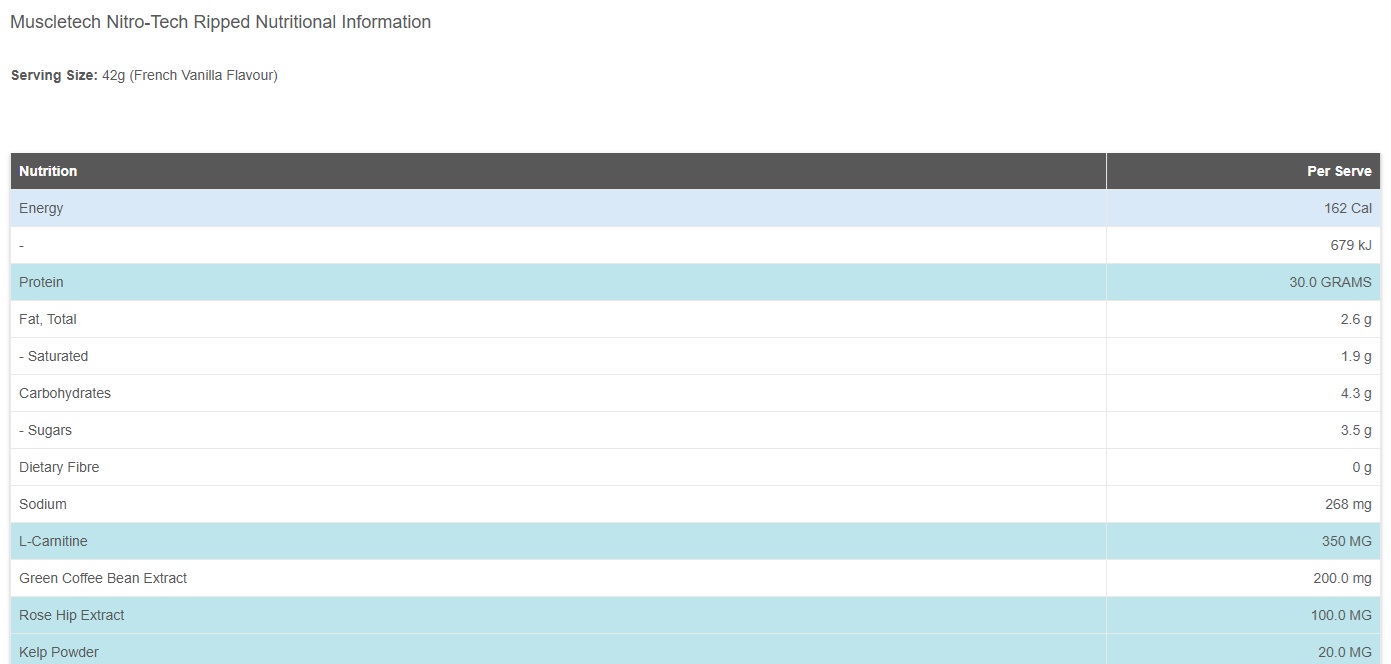This screenshot has height=664, width=1391.
Task: Select the 'Rose Hip Extract' row label
Action: click(72, 615)
